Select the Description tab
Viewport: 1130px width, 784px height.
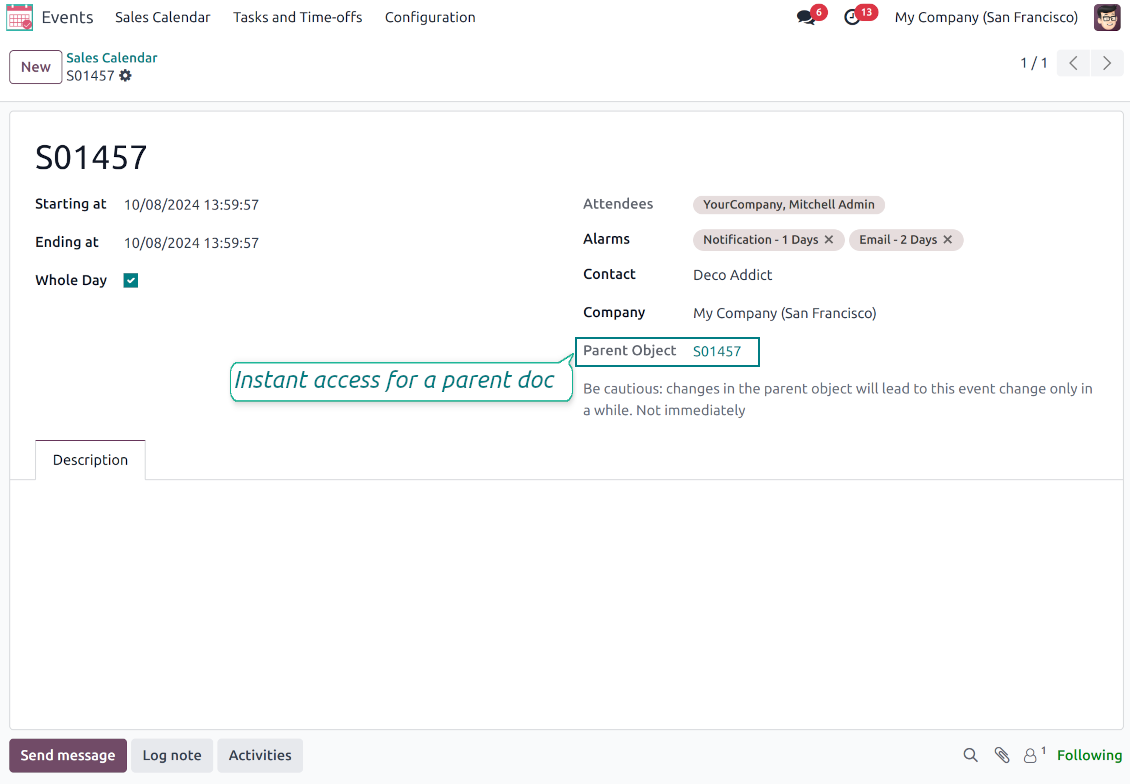click(90, 460)
